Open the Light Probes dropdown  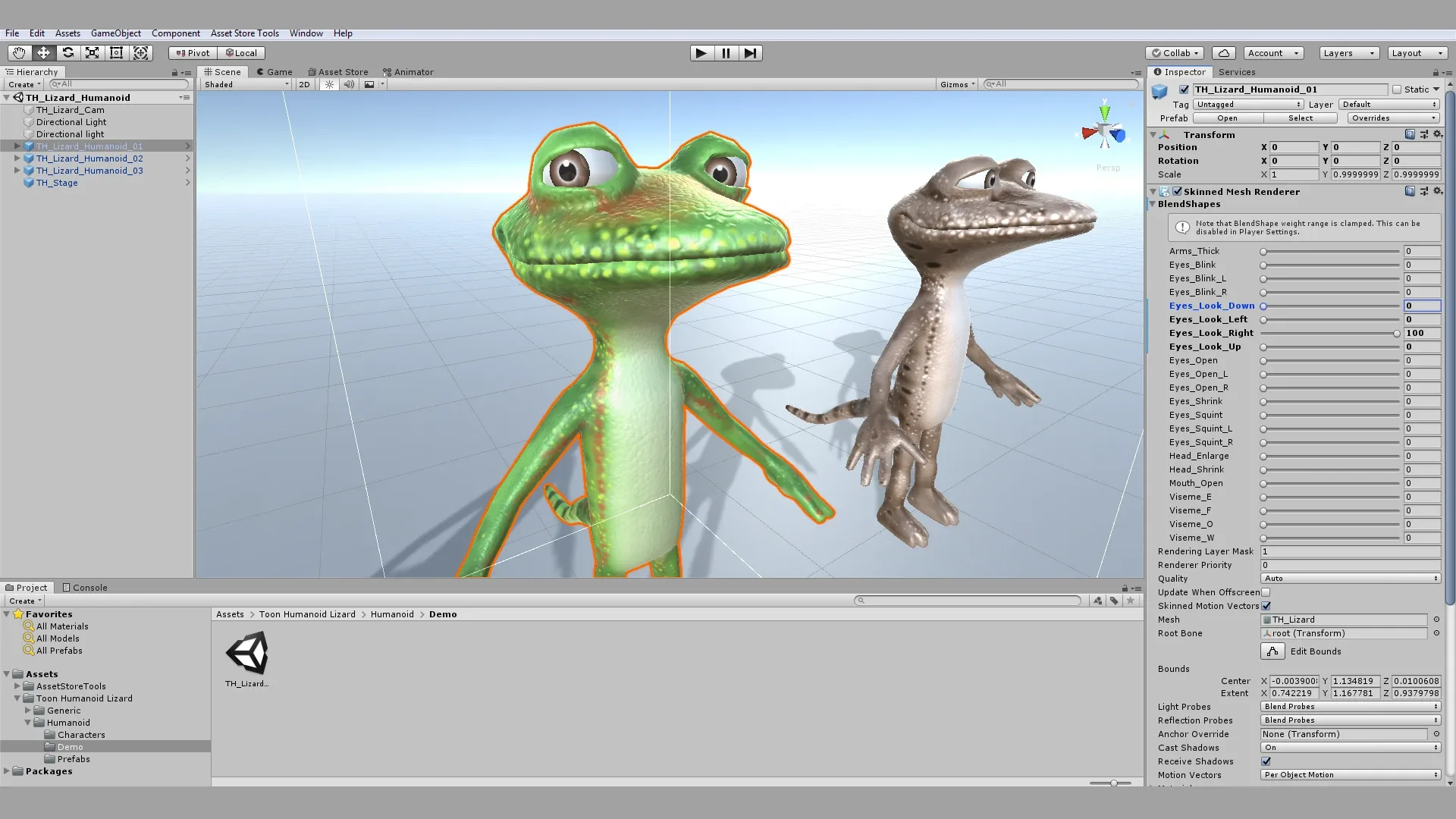(1351, 707)
